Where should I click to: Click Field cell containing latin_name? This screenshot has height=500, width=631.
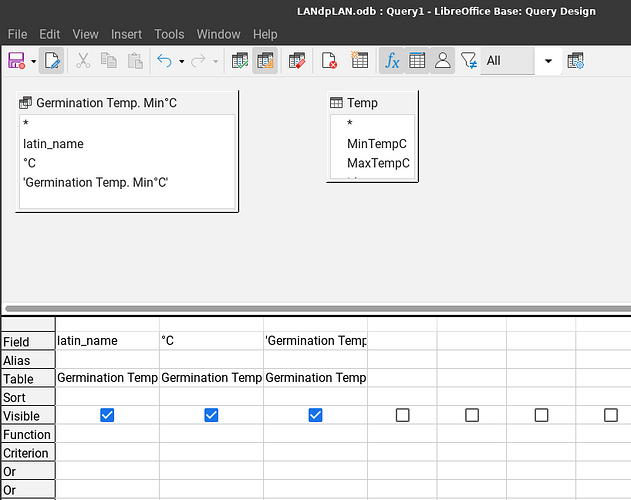tap(107, 341)
